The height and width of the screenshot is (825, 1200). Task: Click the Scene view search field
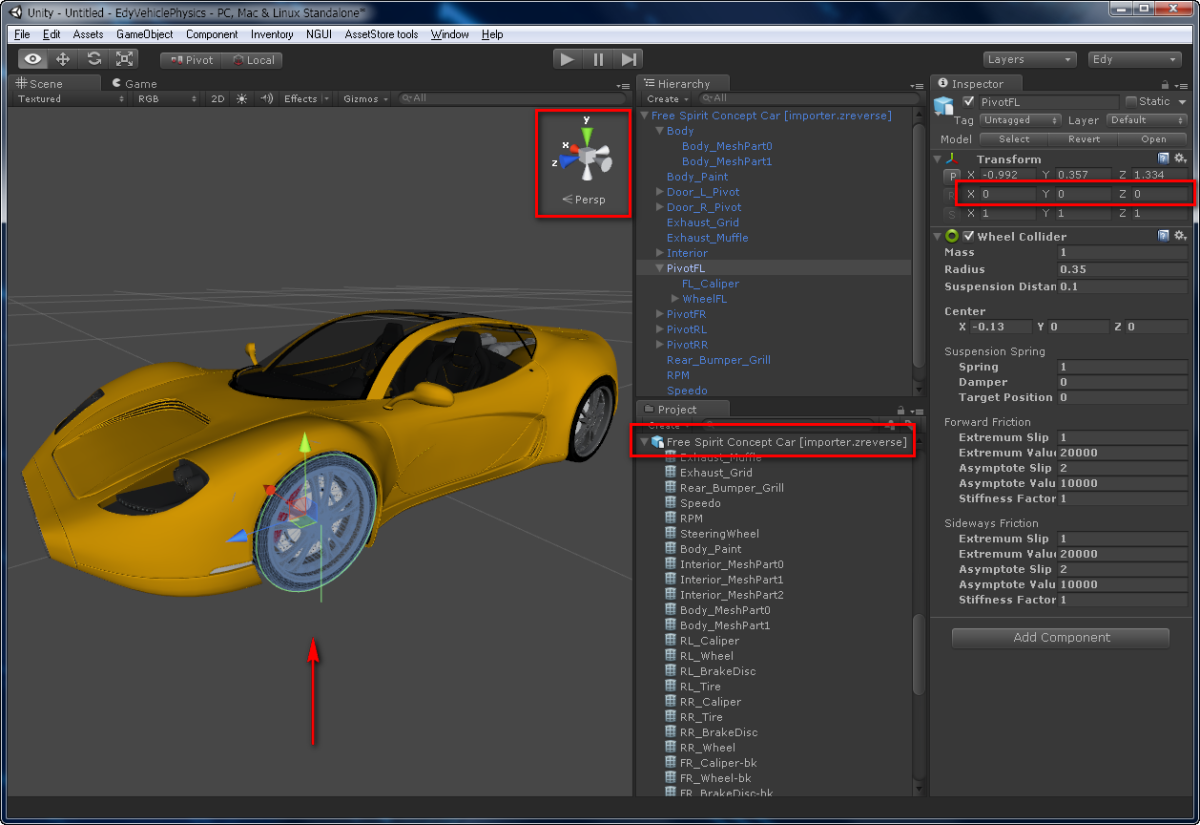[513, 99]
